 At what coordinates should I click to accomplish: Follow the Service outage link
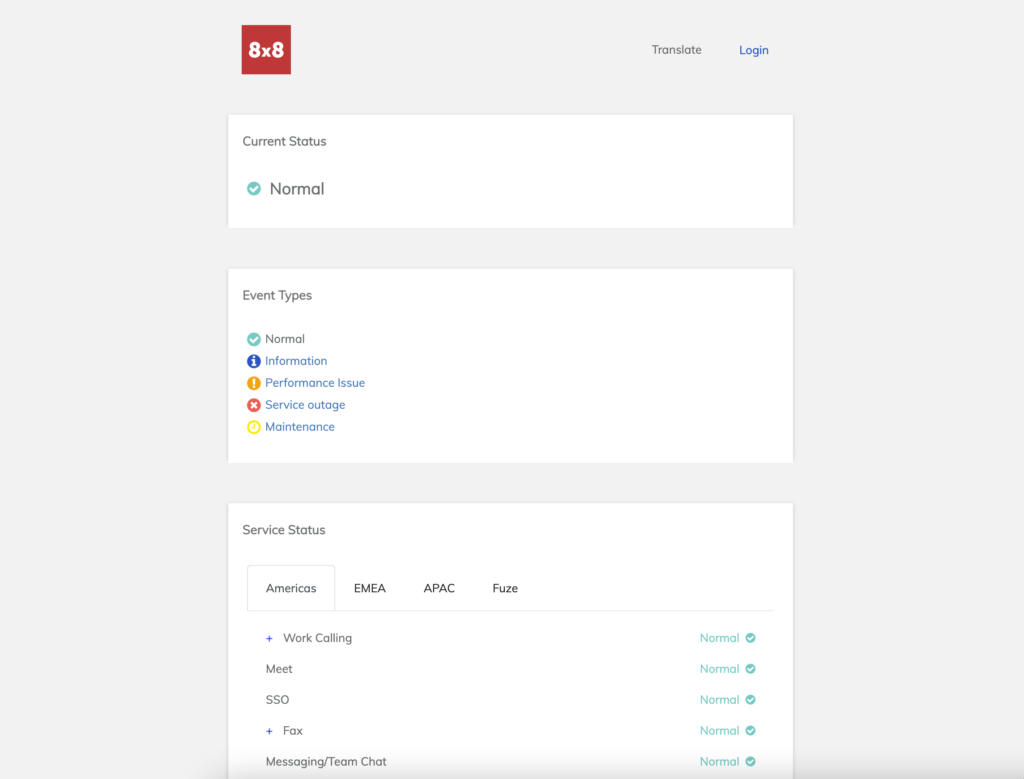coord(305,405)
